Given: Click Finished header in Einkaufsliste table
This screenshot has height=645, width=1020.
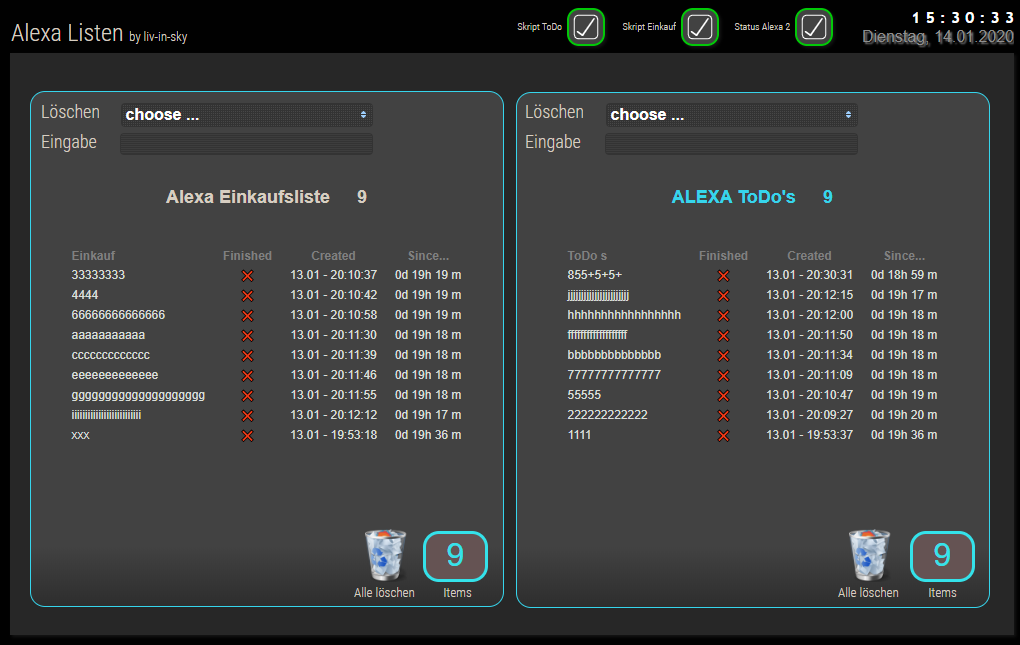Looking at the screenshot, I should [247, 256].
